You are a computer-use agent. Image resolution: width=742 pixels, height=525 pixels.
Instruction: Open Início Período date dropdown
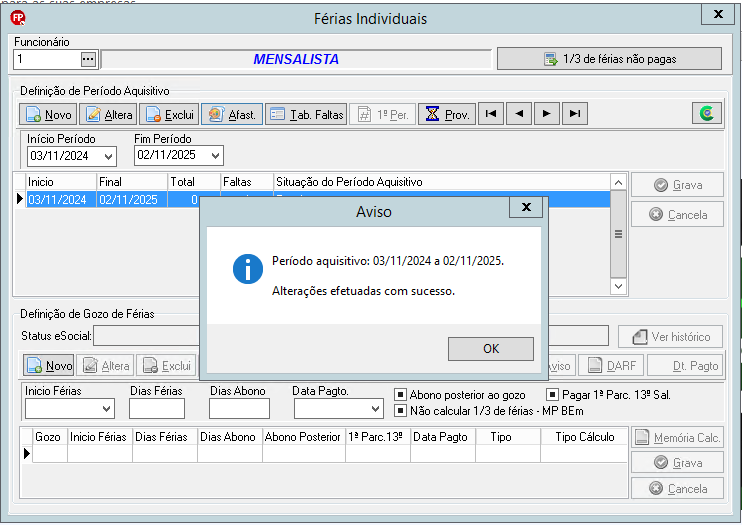(x=108, y=156)
